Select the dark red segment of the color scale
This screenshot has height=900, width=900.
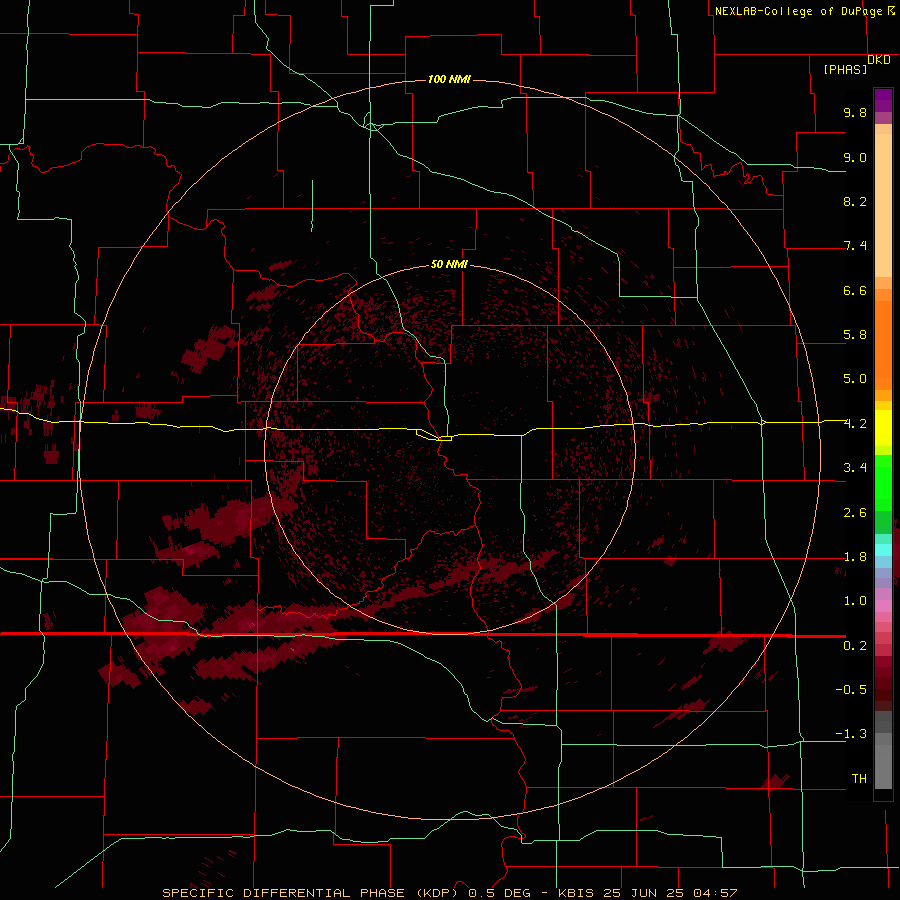pyautogui.click(x=883, y=683)
